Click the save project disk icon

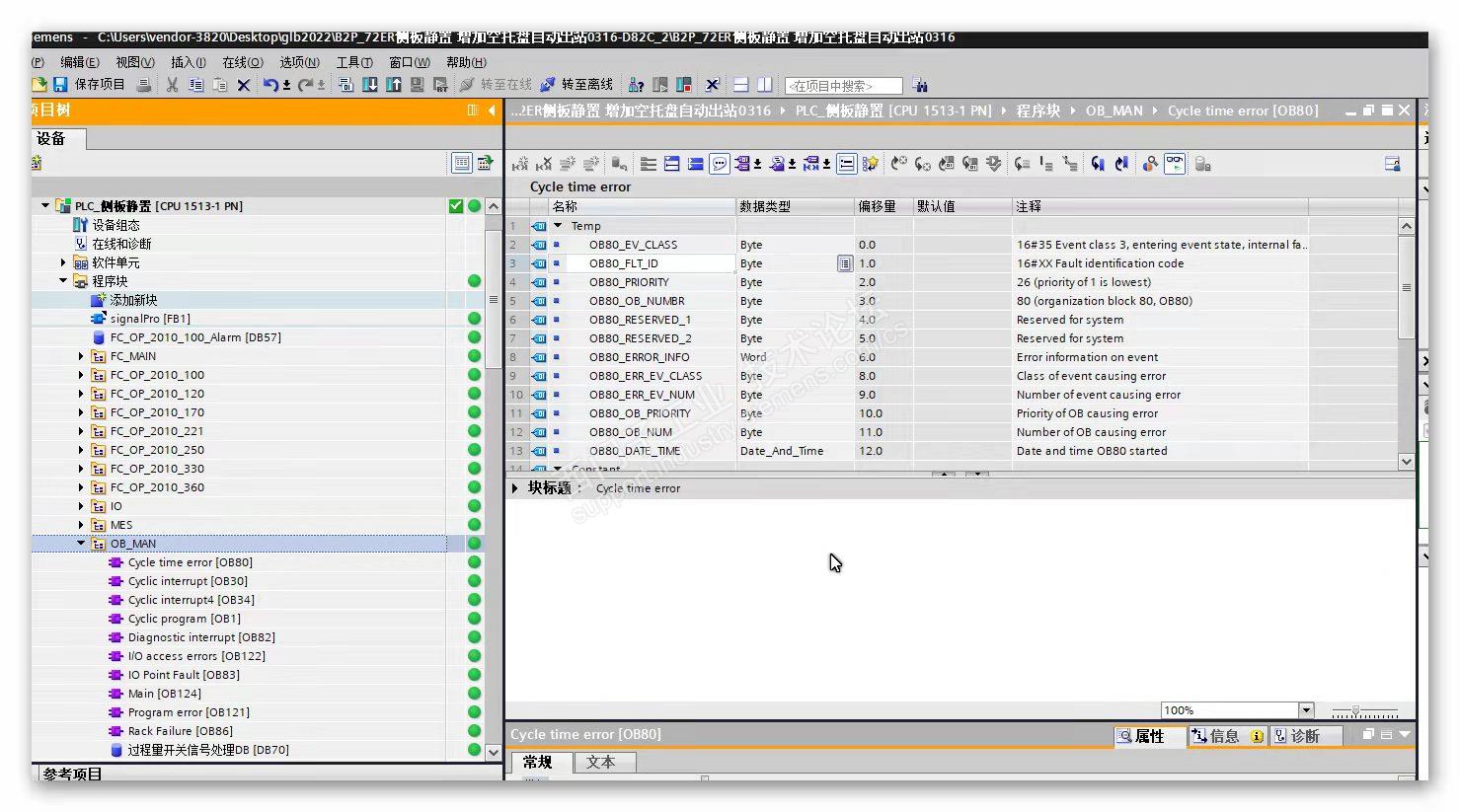coord(60,85)
